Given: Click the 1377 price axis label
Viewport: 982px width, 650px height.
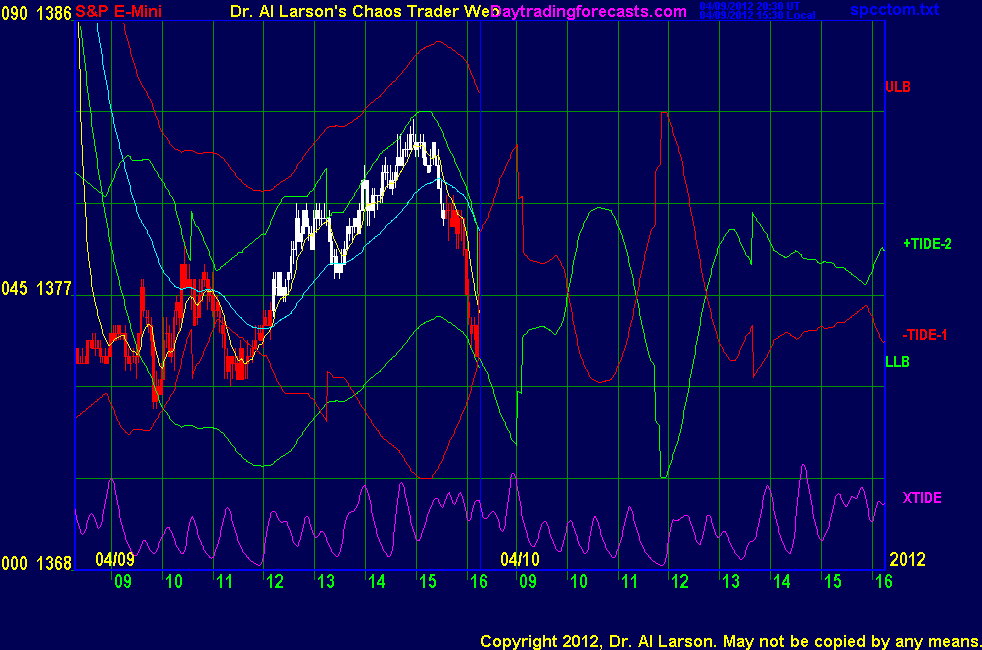Looking at the screenshot, I should click(55, 289).
